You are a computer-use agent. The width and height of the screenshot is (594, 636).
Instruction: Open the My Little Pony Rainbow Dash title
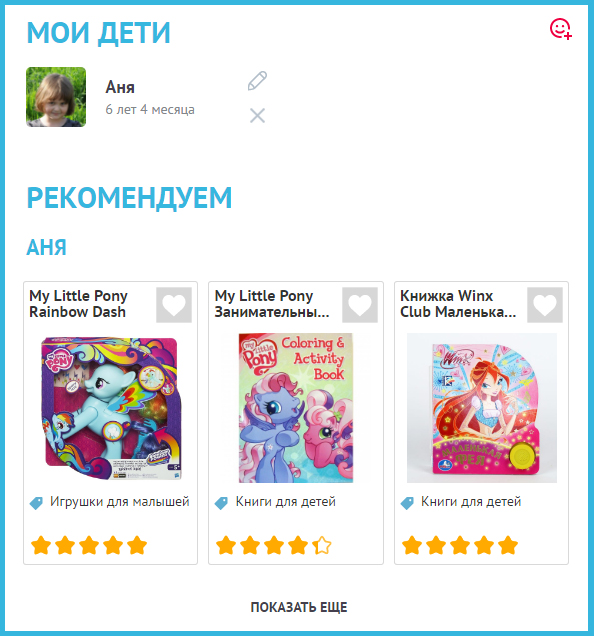click(x=78, y=304)
